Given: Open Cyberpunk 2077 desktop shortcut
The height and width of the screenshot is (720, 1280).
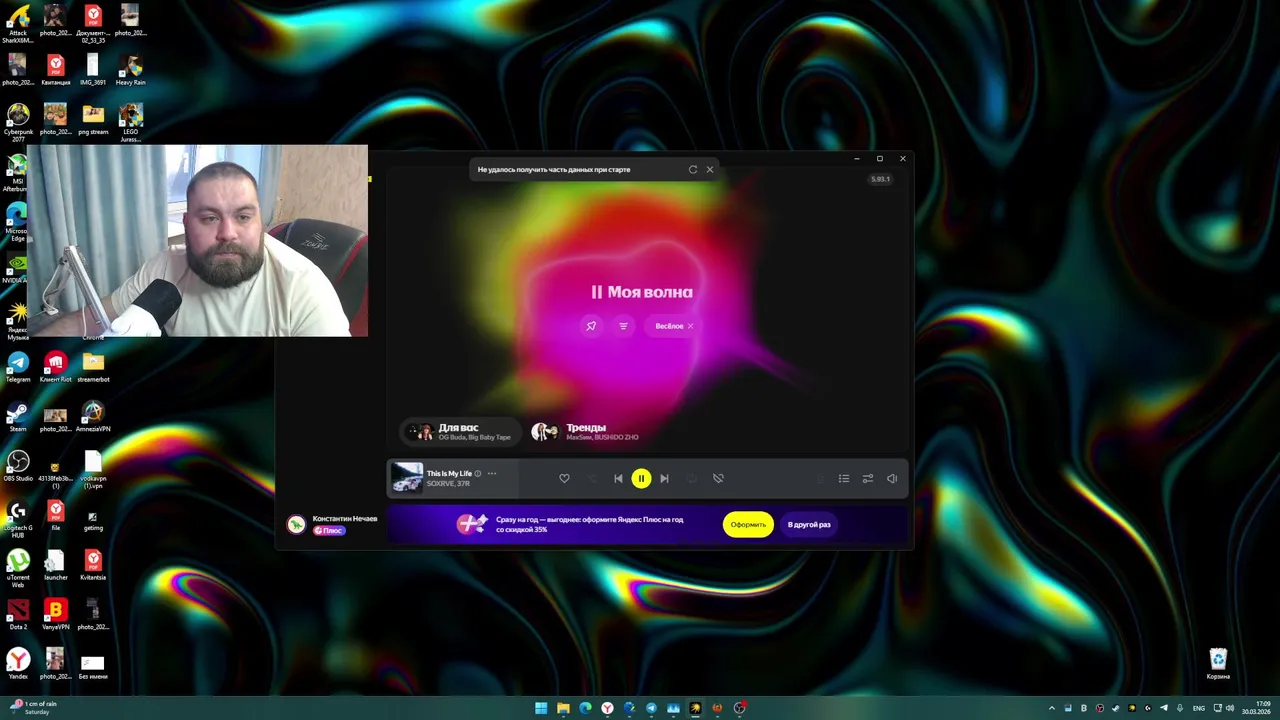Looking at the screenshot, I should tap(18, 120).
